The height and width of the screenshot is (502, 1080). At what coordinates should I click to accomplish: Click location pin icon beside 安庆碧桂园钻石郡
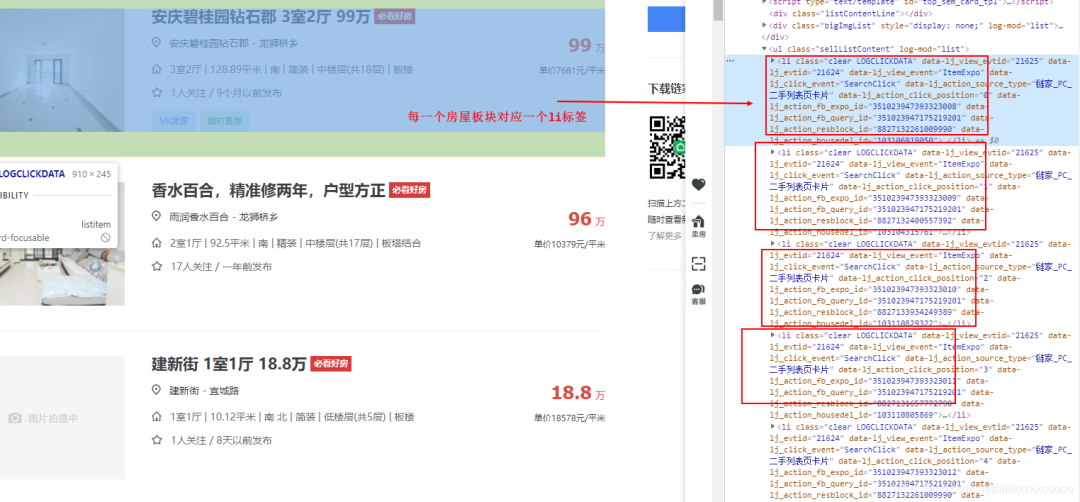[156, 43]
